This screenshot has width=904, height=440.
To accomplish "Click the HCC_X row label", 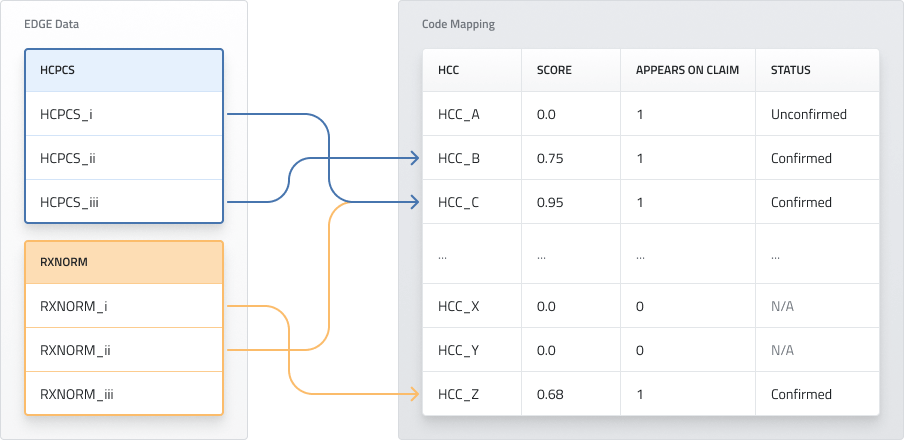I will pyautogui.click(x=459, y=306).
